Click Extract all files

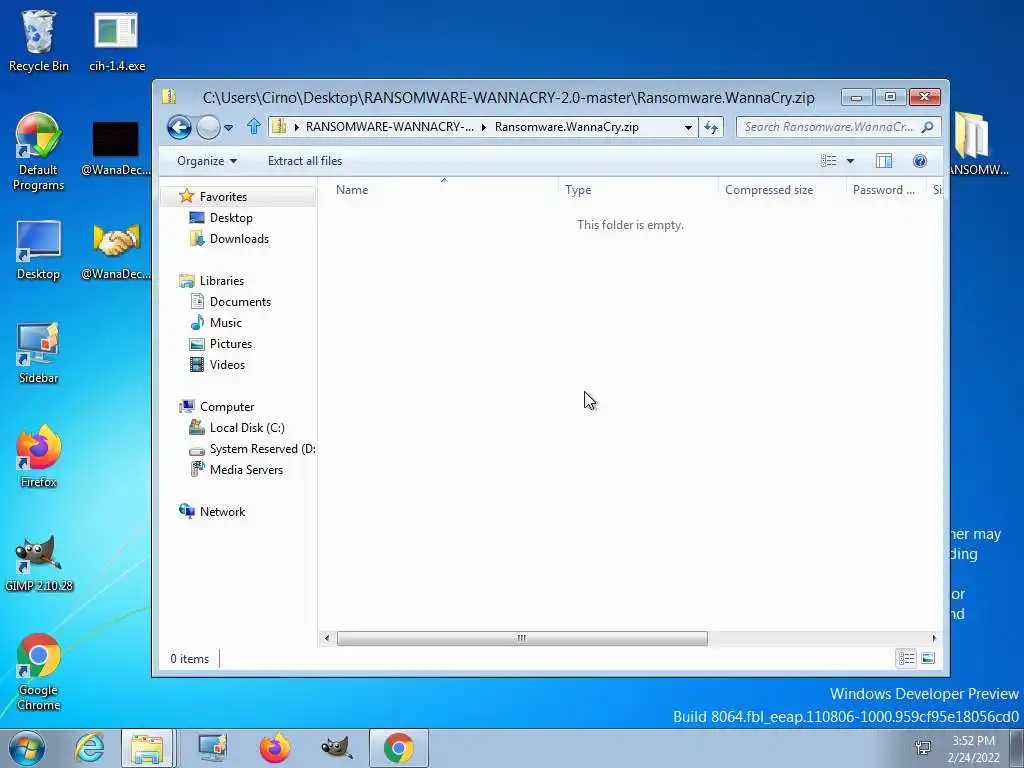tap(304, 161)
